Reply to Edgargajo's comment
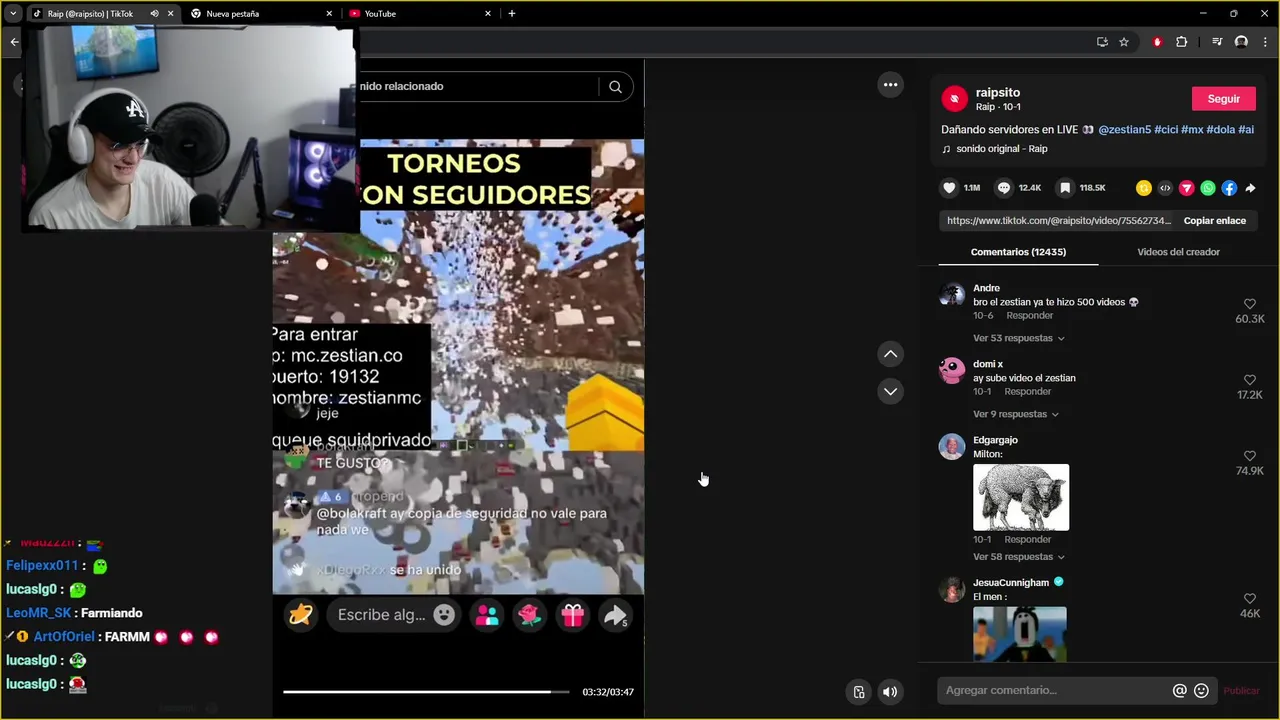The image size is (1280, 720). 1027,540
